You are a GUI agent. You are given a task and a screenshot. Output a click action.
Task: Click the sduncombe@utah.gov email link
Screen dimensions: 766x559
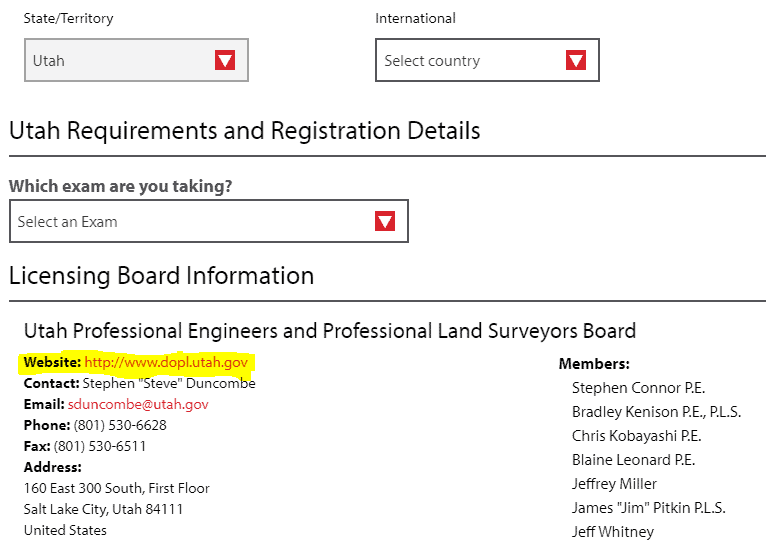pyautogui.click(x=138, y=404)
